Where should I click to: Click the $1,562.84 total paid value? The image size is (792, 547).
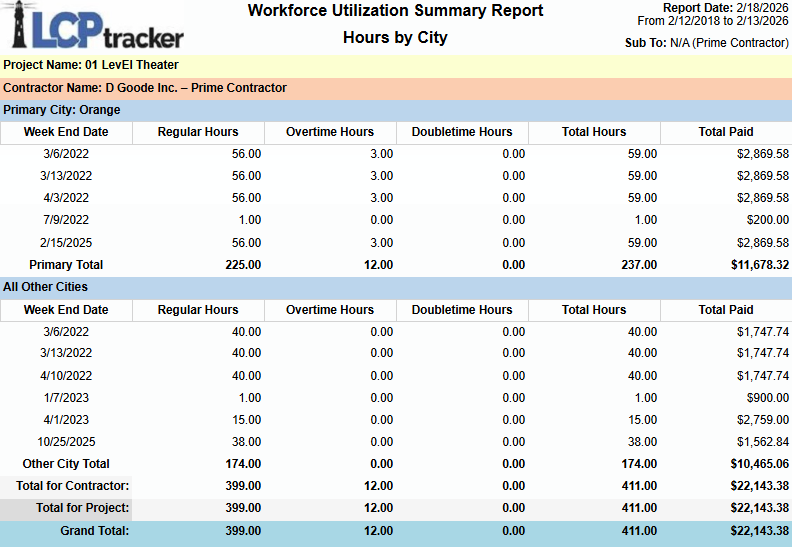click(x=763, y=442)
